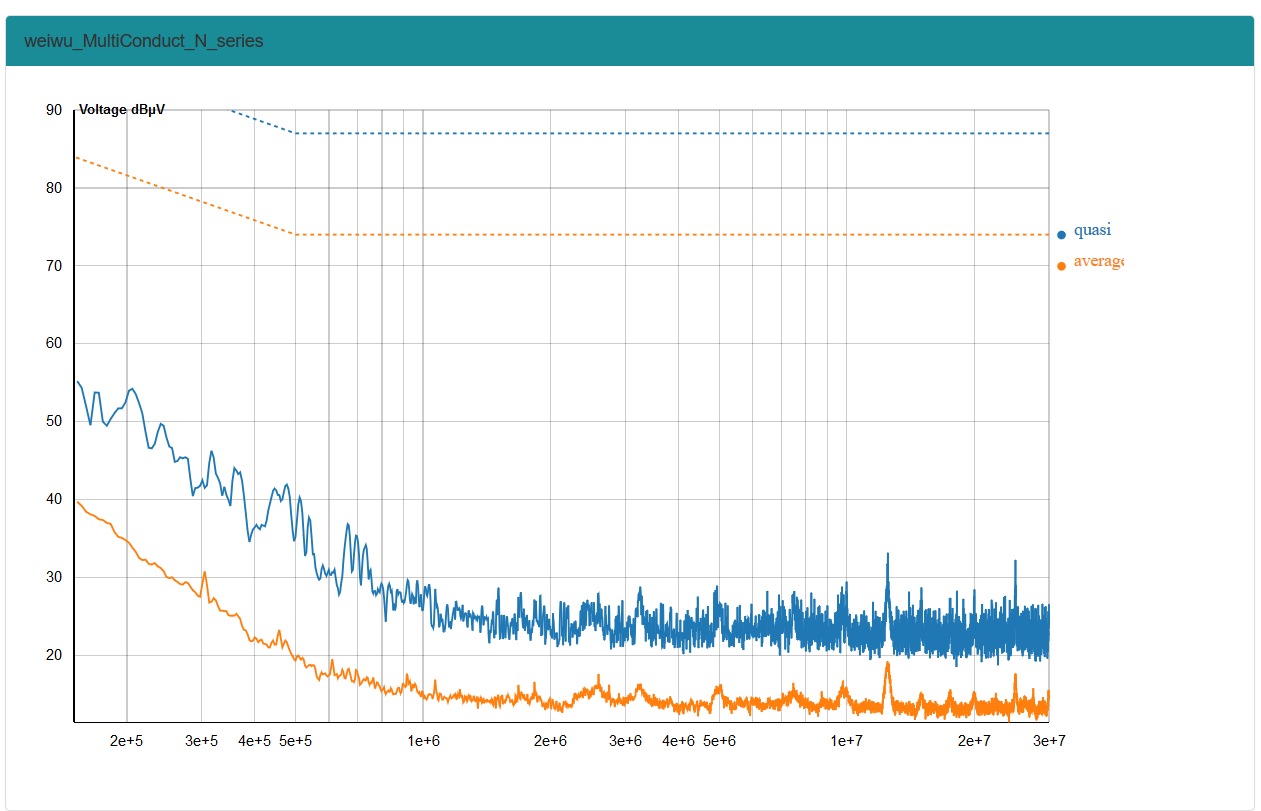Click the 2e+5 x-axis tick label

(x=127, y=741)
